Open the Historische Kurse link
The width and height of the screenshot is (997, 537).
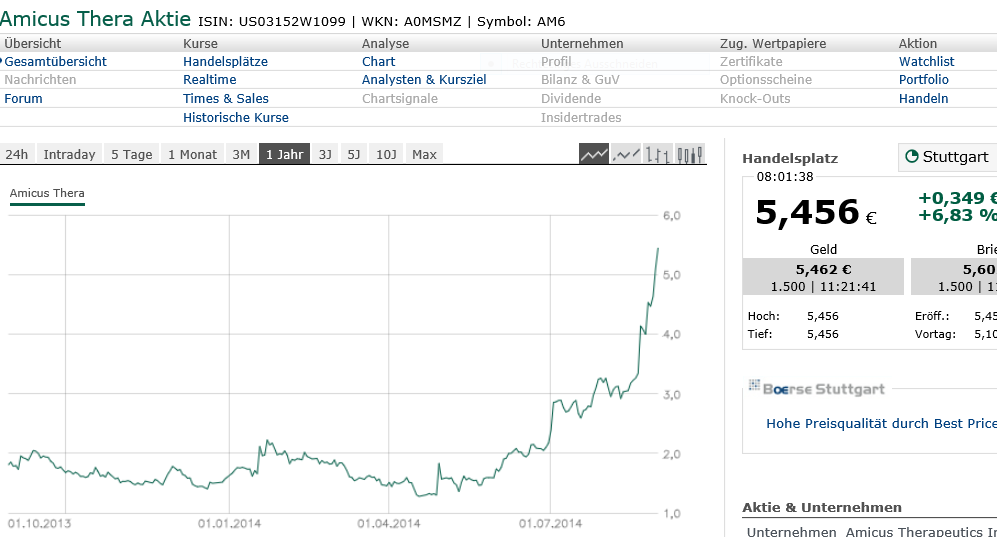(235, 118)
